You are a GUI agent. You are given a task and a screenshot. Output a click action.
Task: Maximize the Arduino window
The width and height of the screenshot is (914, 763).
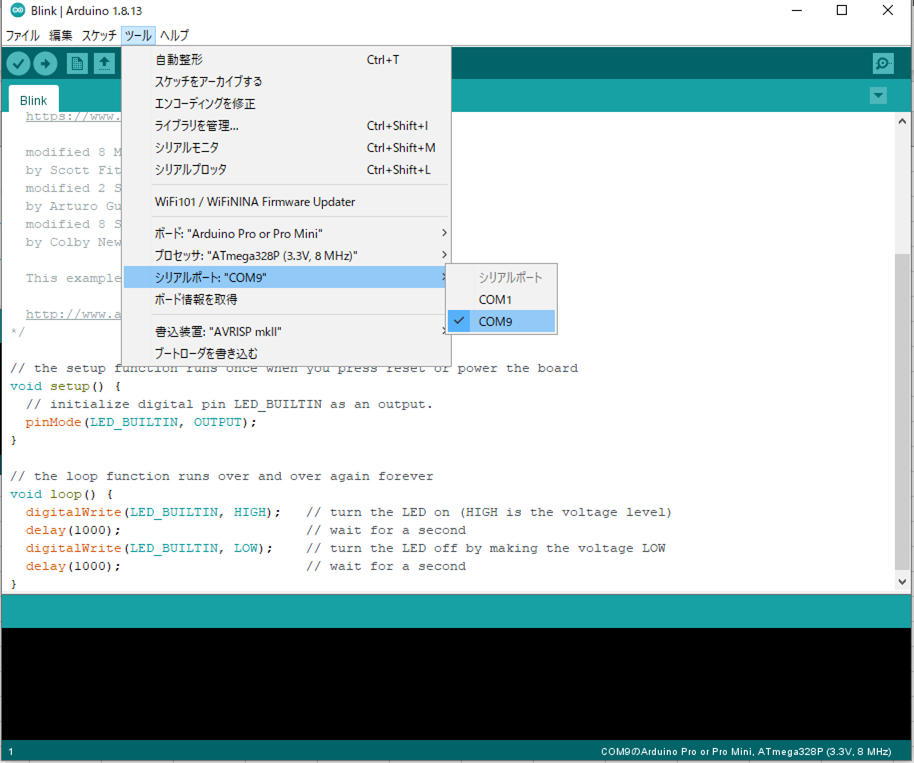pos(842,10)
